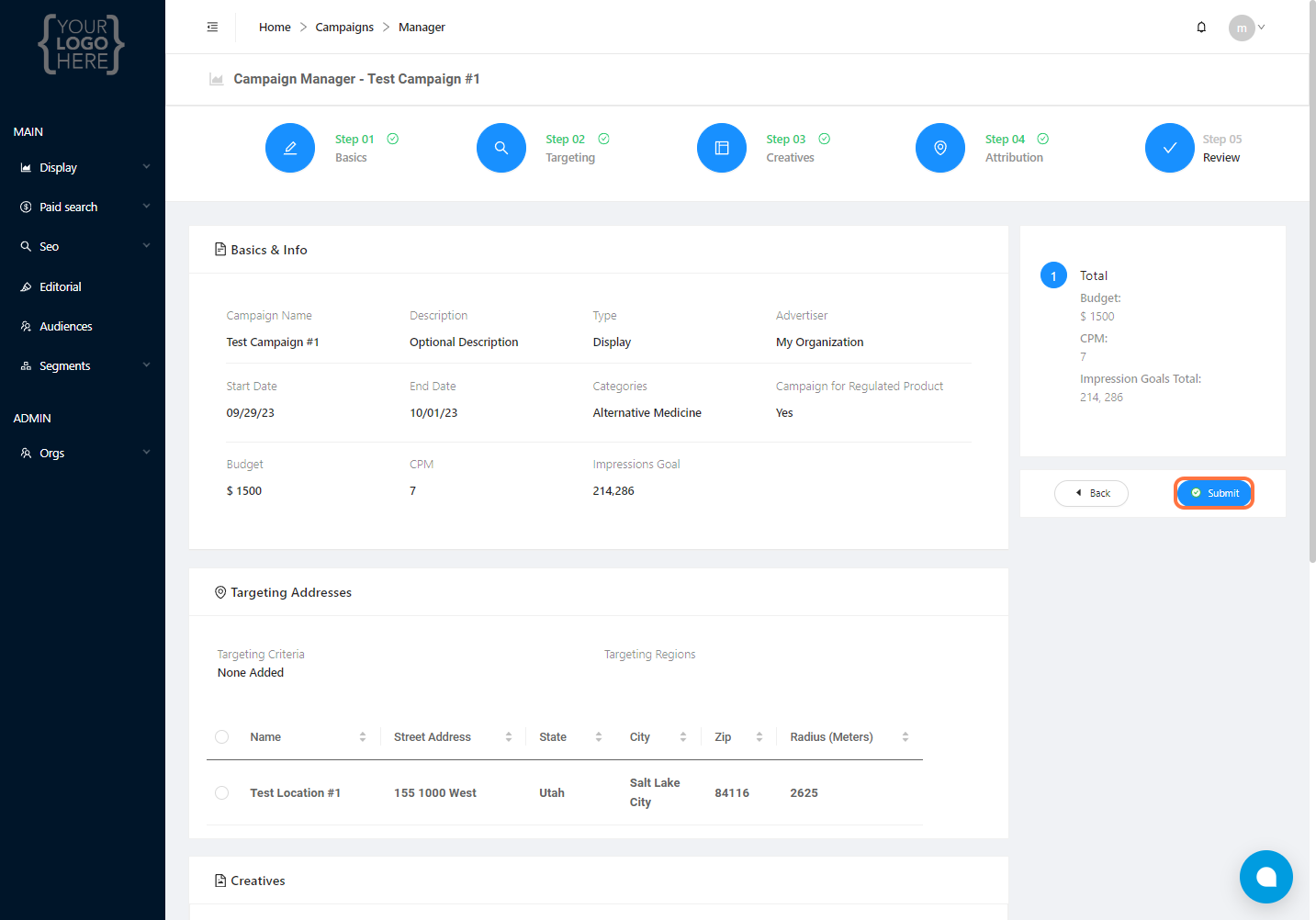This screenshot has height=920, width=1316.
Task: Expand the Paid search sidebar menu
Action: 83,208
